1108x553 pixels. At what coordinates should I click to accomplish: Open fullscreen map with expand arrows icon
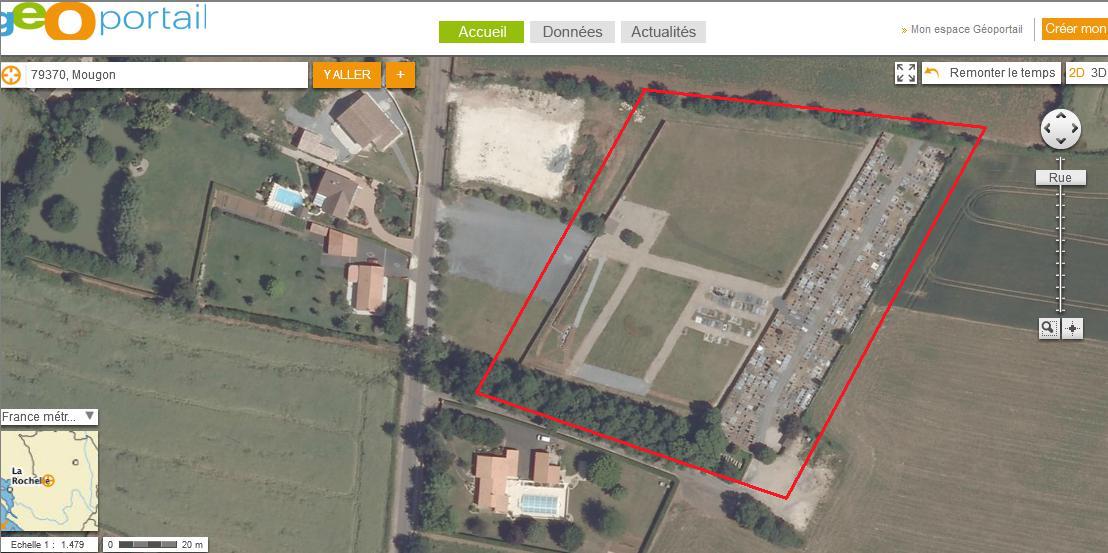coord(906,73)
